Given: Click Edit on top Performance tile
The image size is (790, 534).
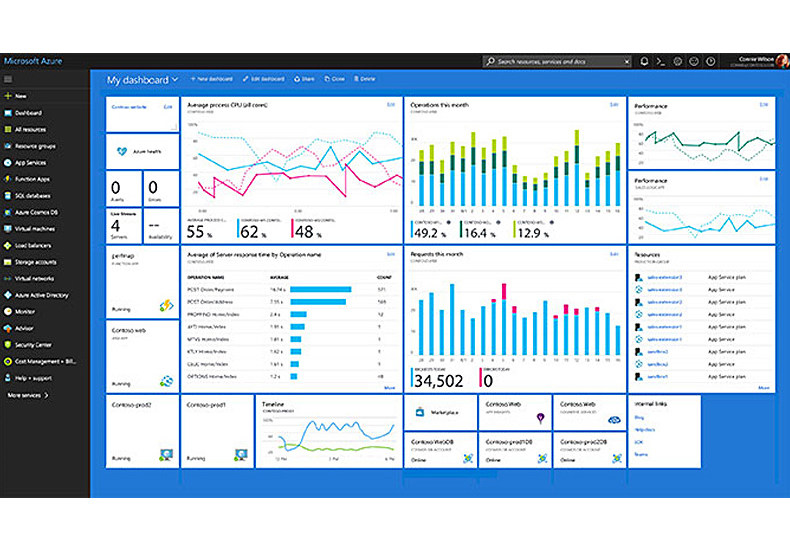Looking at the screenshot, I should pos(764,105).
